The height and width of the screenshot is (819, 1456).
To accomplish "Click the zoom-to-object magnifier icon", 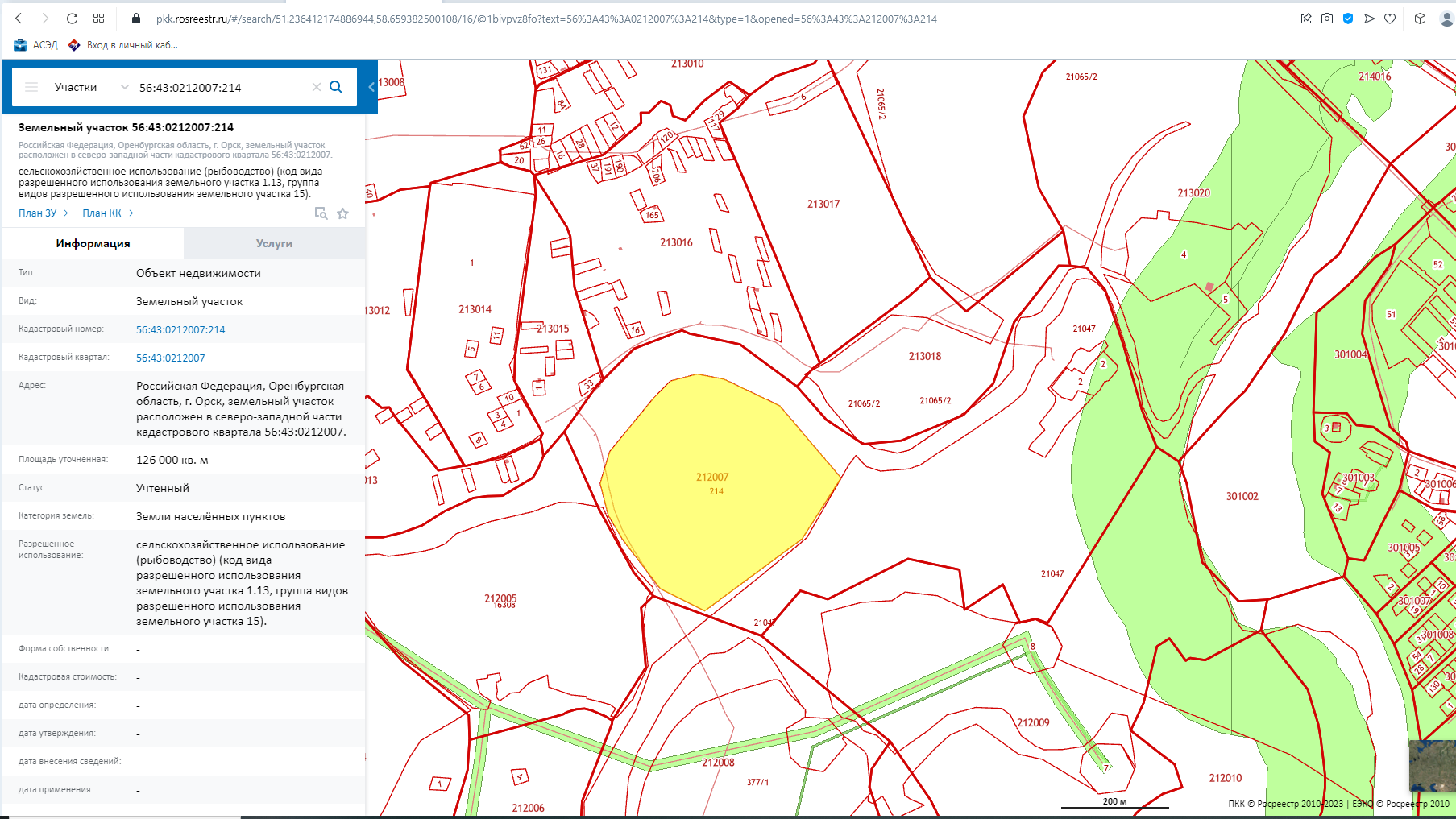I will 321,213.
